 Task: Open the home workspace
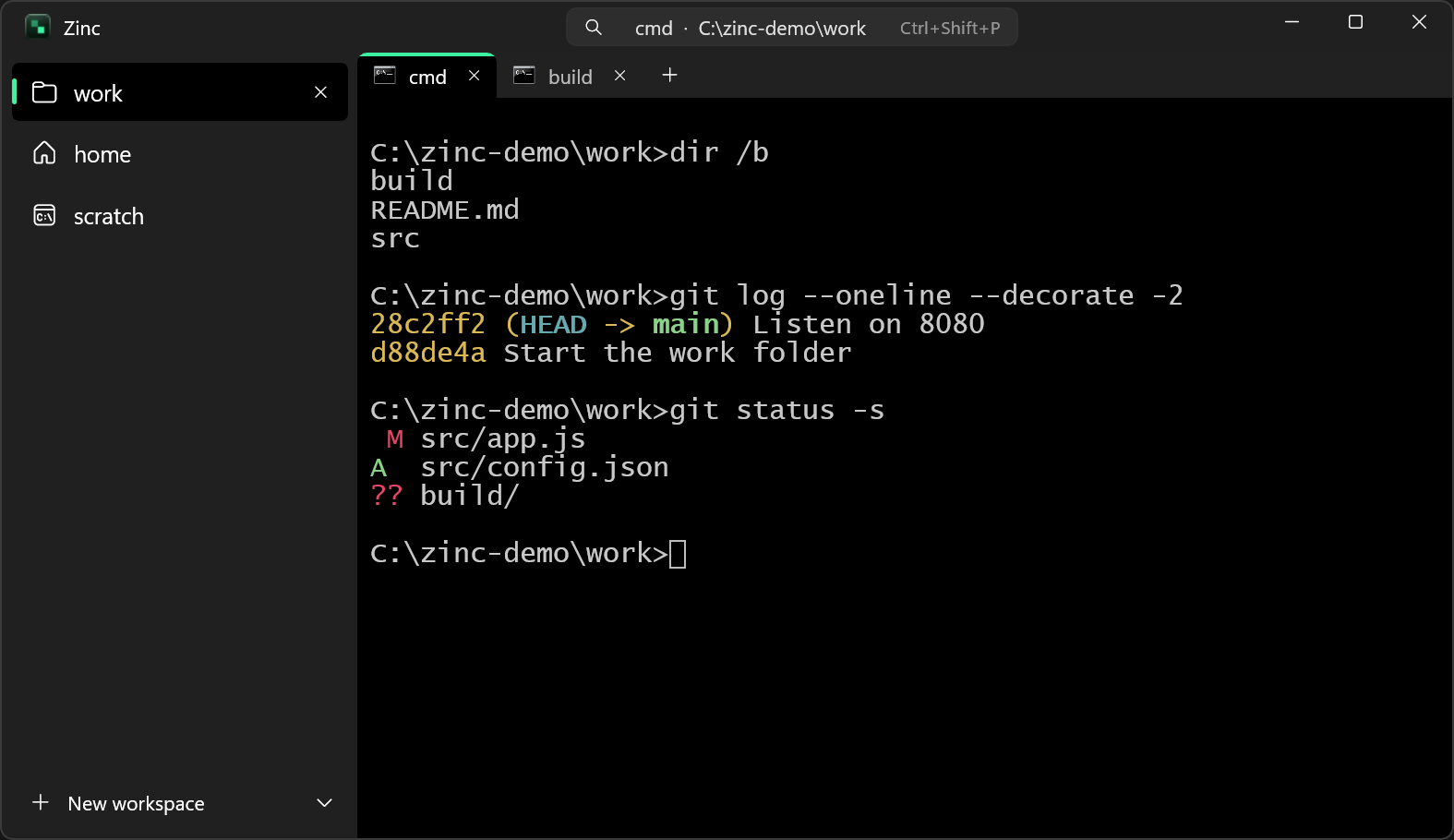coord(180,153)
